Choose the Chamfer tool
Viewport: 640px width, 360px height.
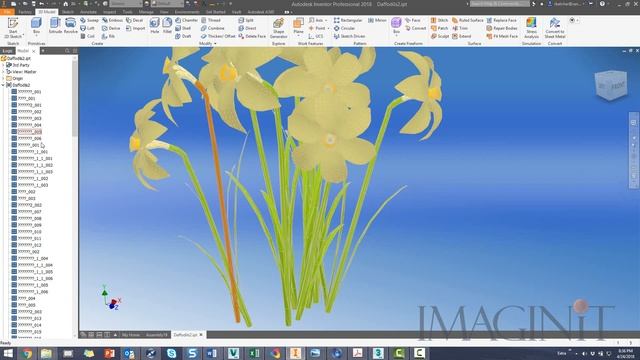pos(187,20)
